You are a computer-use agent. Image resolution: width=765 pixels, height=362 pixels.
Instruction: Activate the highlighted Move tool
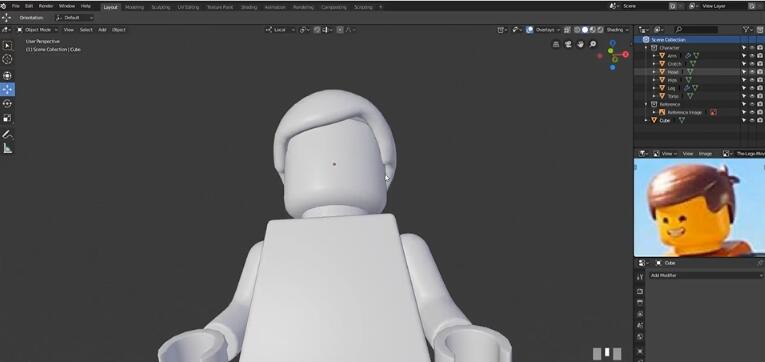pos(7,90)
